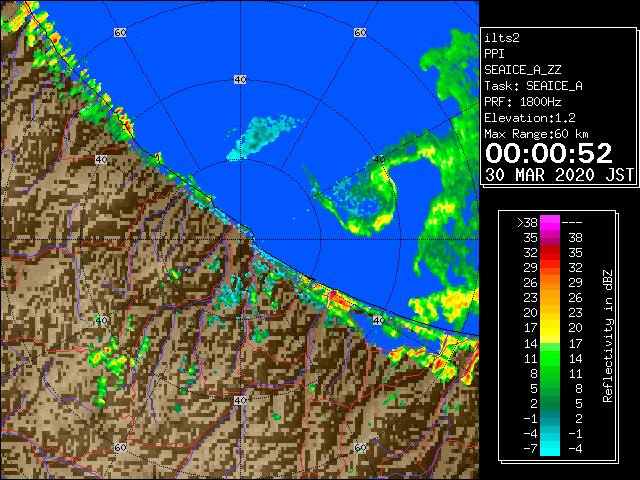Pick the cyan color band beside -7
Image resolution: width=640 pixels, height=480 pixels.
click(x=550, y=448)
